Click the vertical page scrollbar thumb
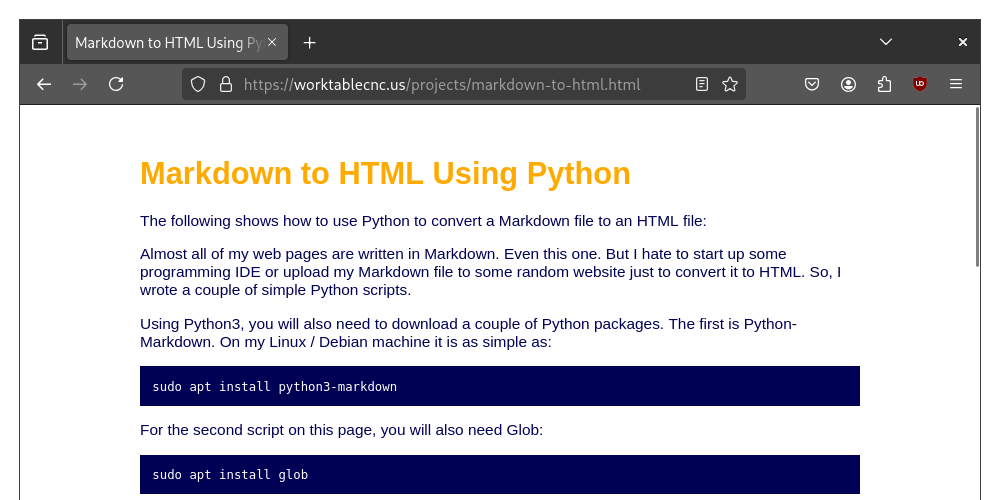1000x500 pixels. pos(977,187)
